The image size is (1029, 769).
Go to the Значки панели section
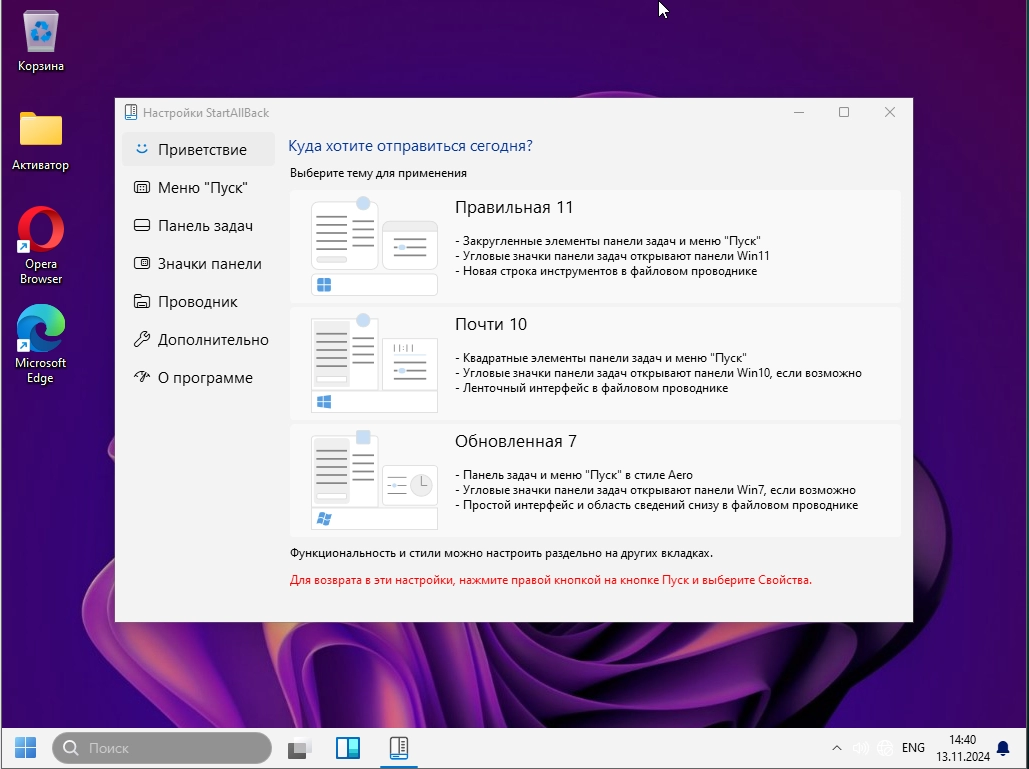(209, 264)
